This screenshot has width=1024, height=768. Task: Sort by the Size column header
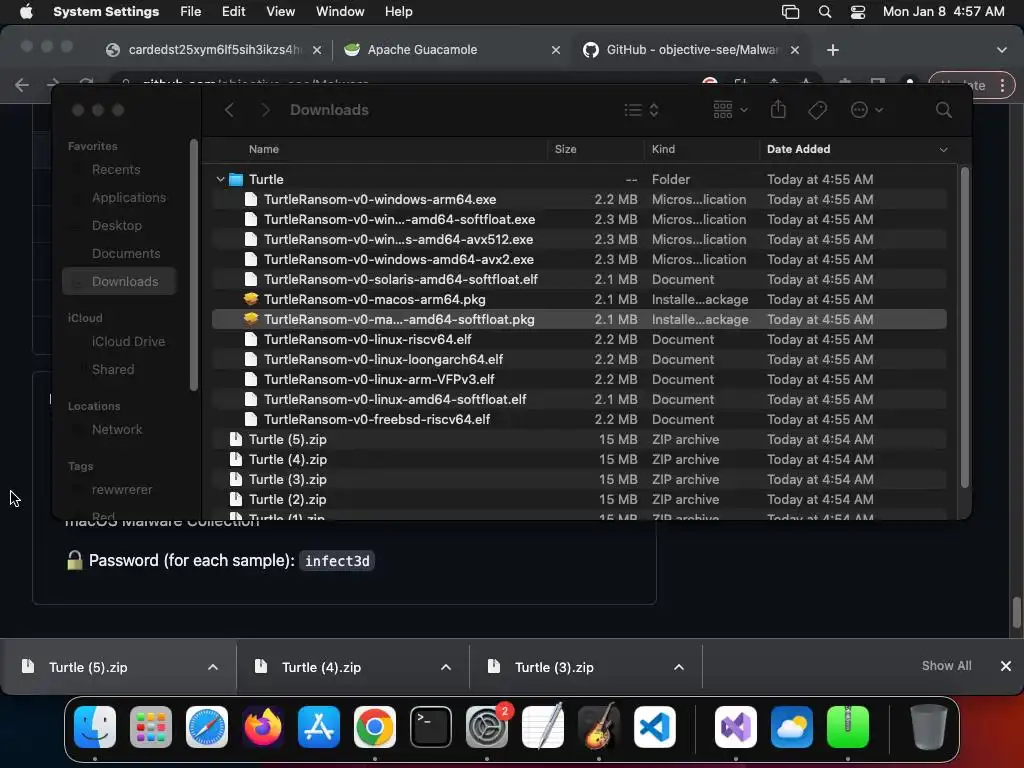click(566, 149)
